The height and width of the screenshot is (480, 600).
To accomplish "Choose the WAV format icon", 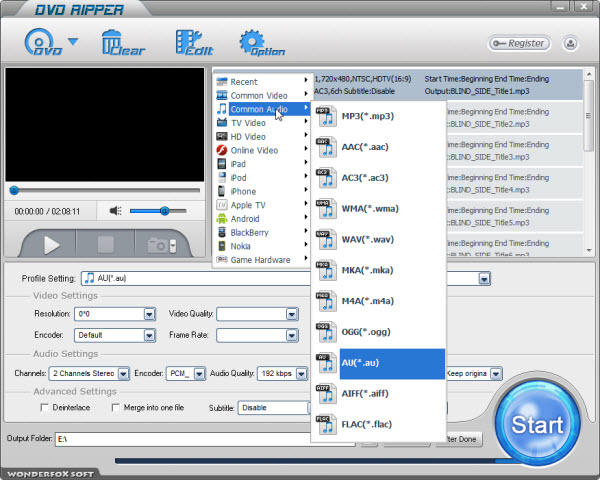I will click(326, 240).
